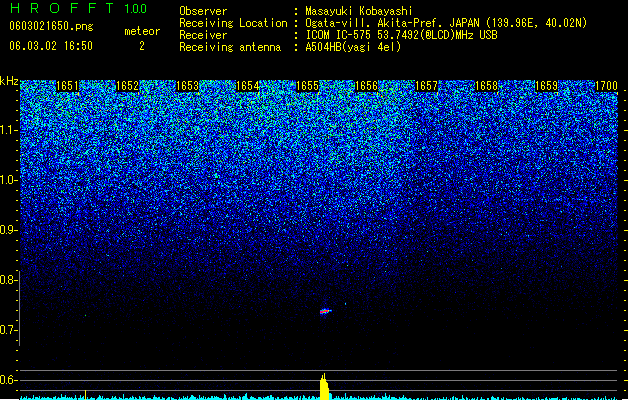Click the 1.0 kHz frequency axis label
629x400 pixels.
click(8, 180)
